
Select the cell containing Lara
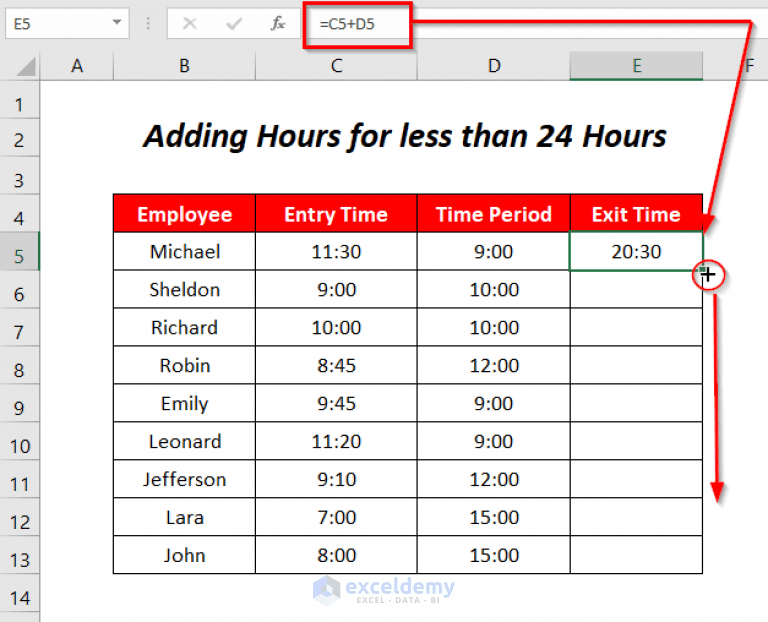coord(184,517)
